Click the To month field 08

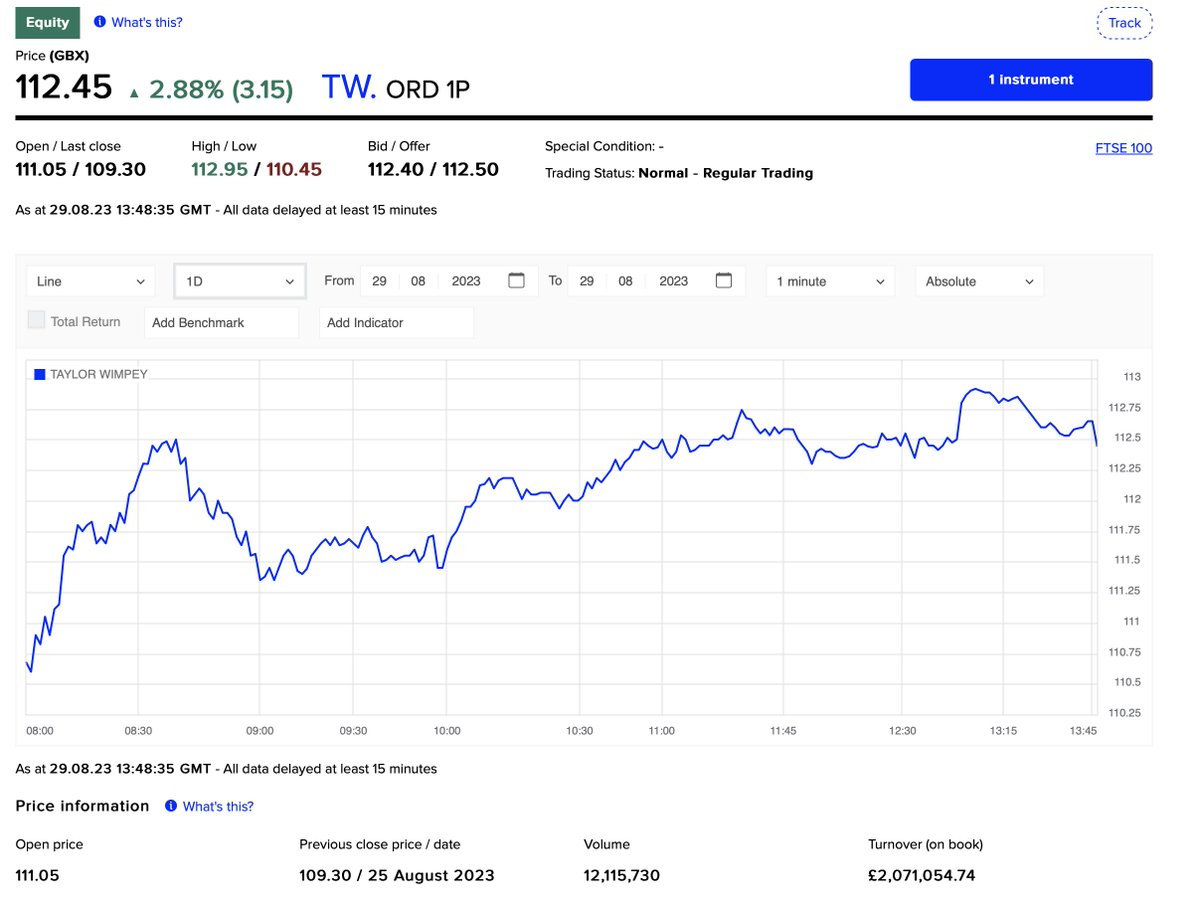625,281
